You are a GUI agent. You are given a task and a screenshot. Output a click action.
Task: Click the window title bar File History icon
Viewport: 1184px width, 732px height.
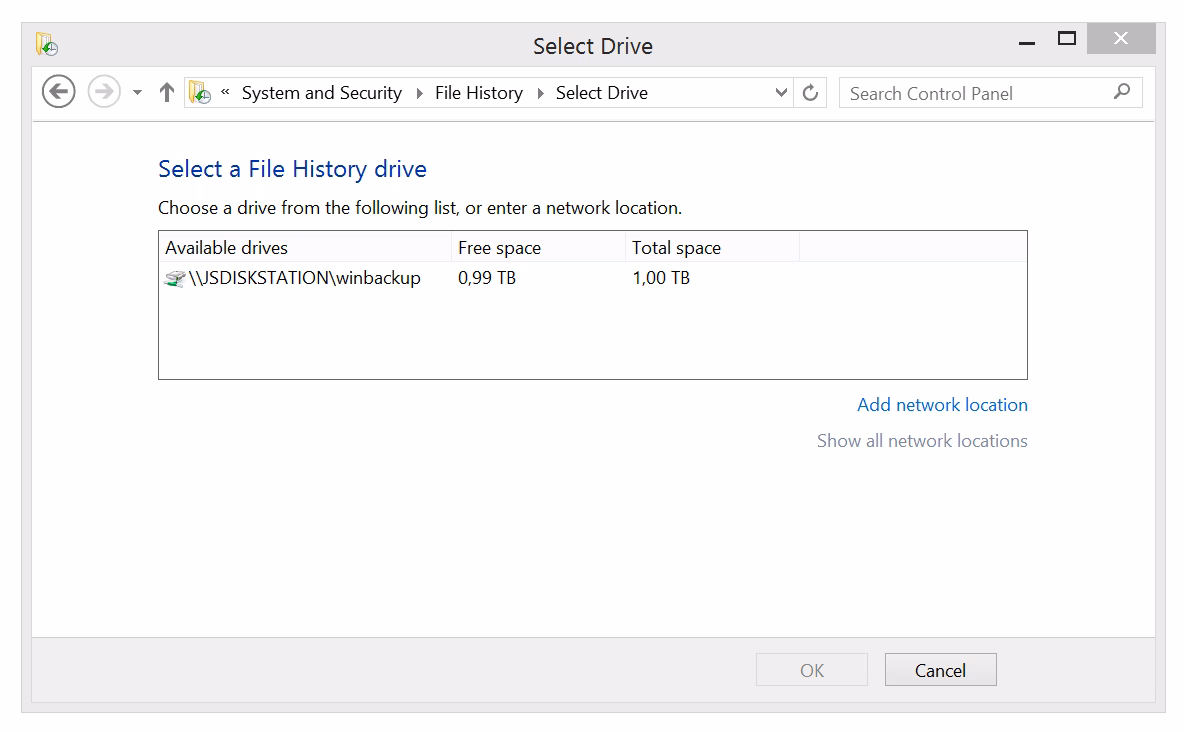click(47, 45)
